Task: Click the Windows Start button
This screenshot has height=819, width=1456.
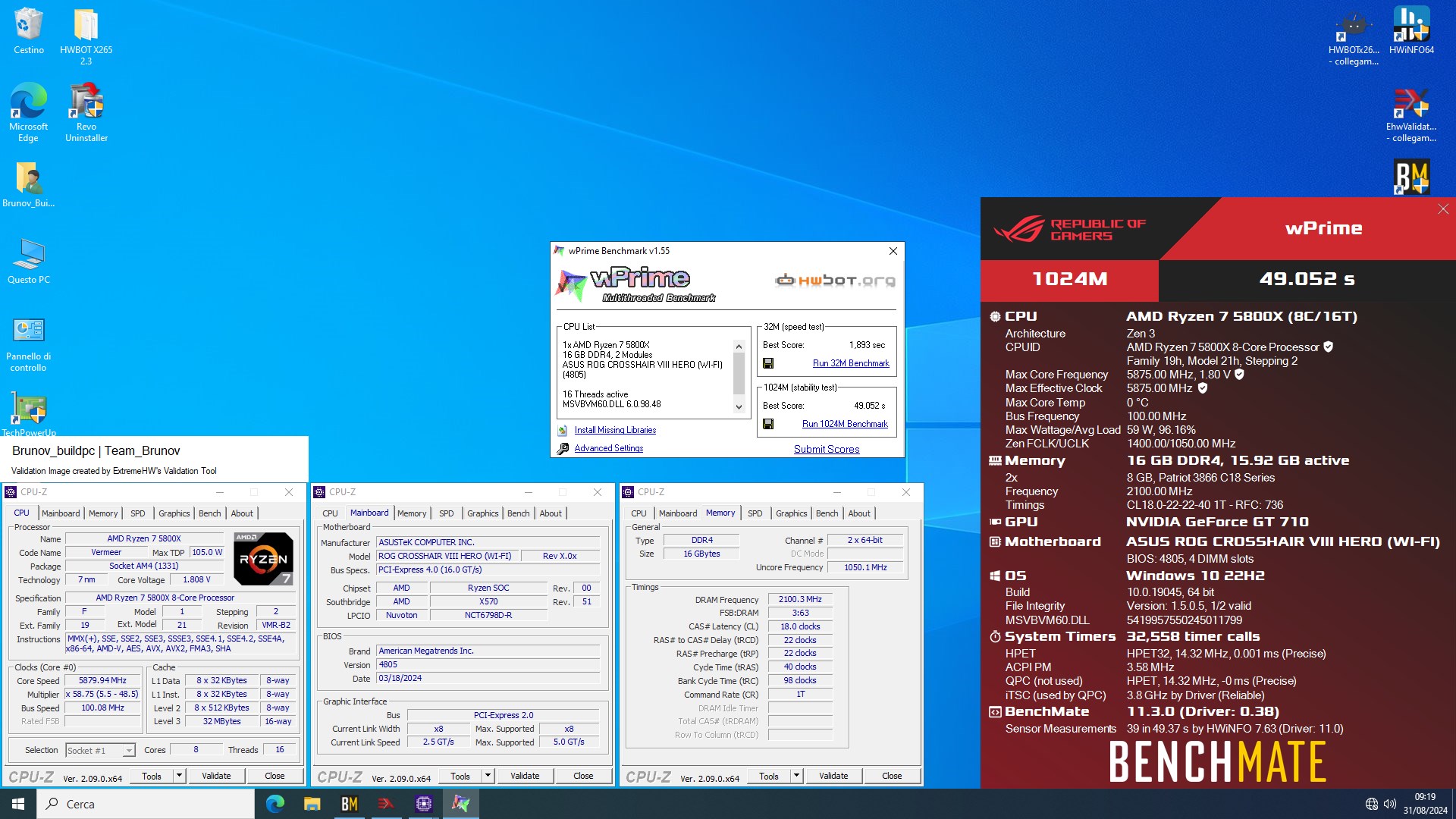Action: (x=18, y=804)
